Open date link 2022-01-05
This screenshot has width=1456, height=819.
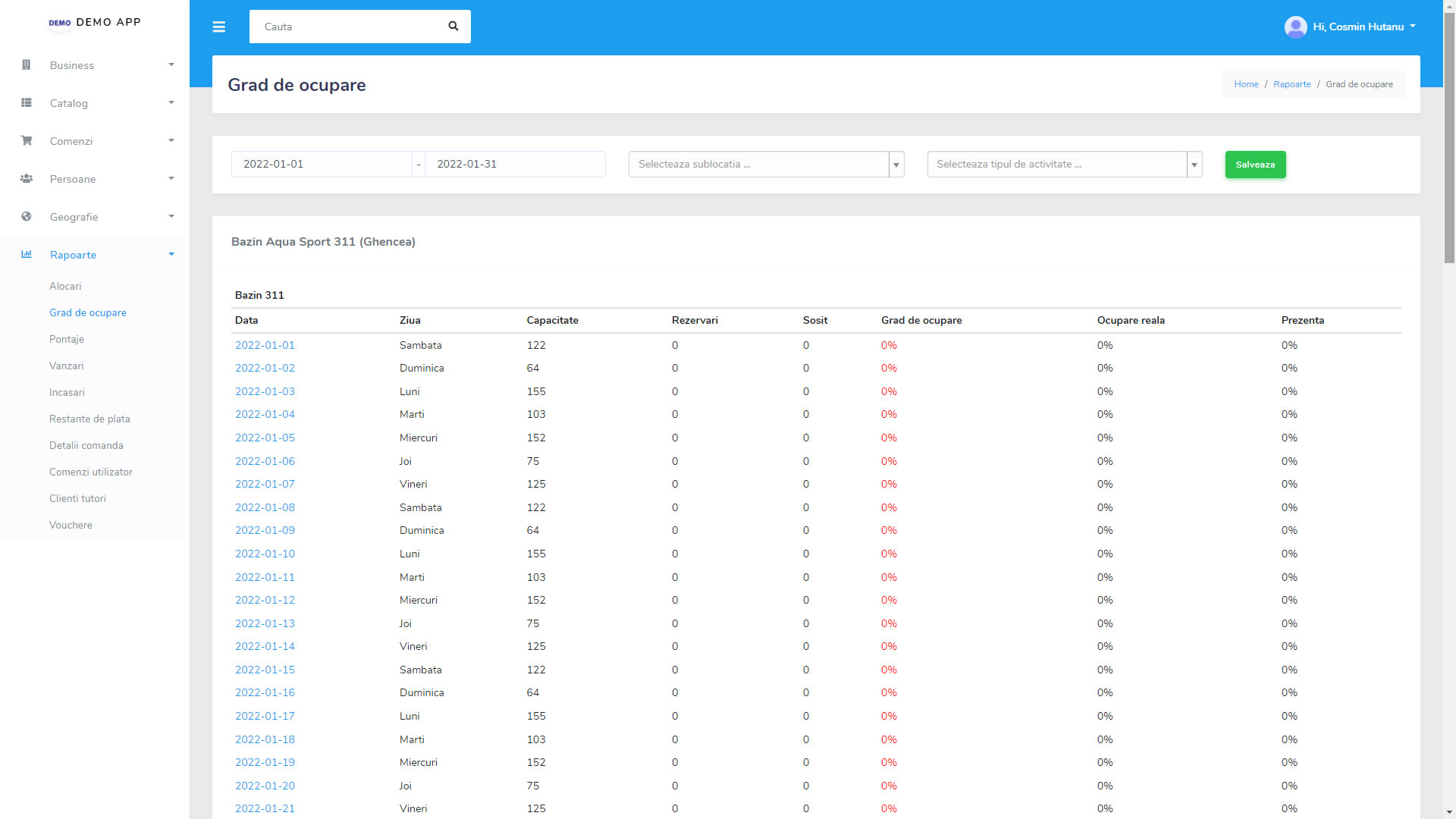(265, 438)
